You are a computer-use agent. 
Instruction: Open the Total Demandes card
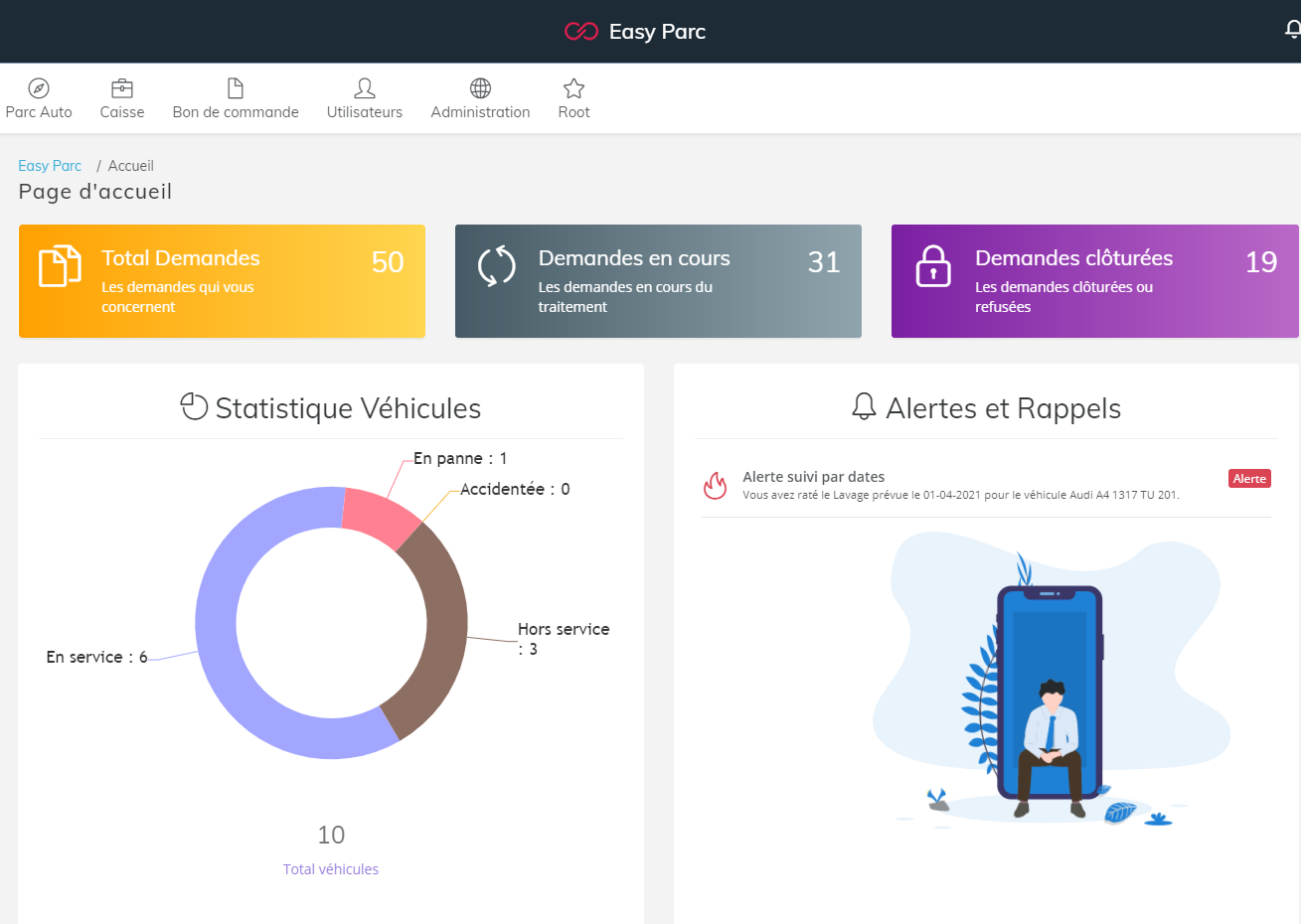[x=222, y=281]
